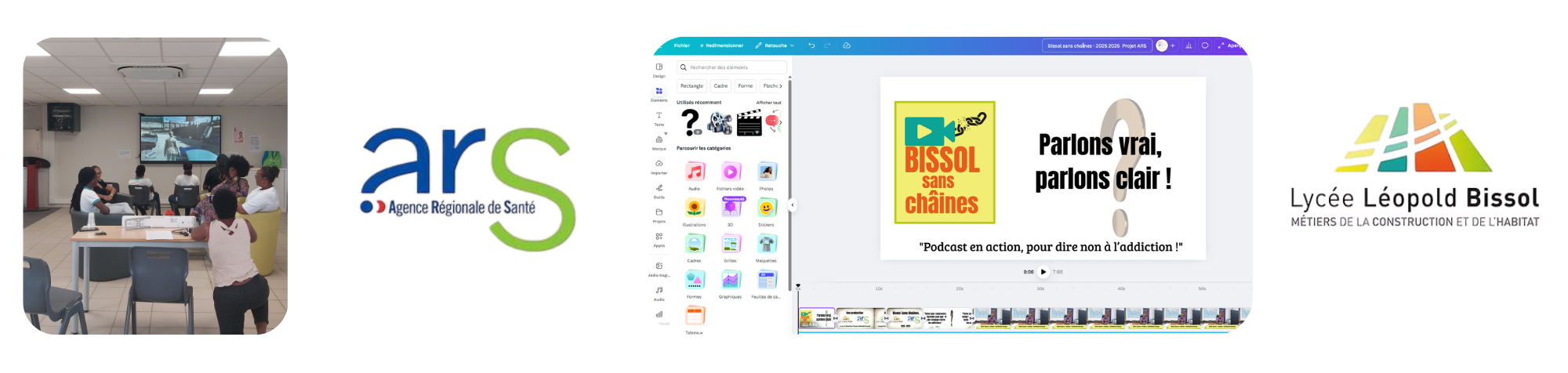Click the redo arrow icon
This screenshot has width=1568, height=373.
click(x=827, y=45)
